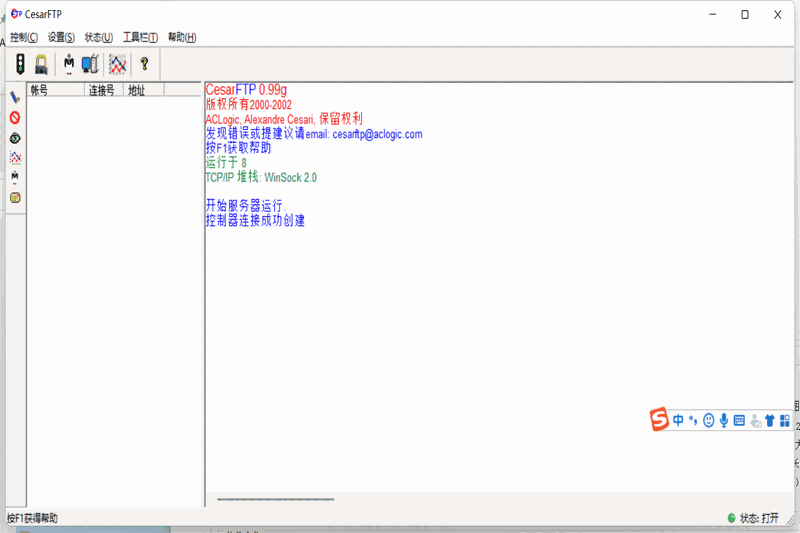Toggle punctuation mode on the Sogou IME bar
800x533 pixels.
[x=693, y=420]
